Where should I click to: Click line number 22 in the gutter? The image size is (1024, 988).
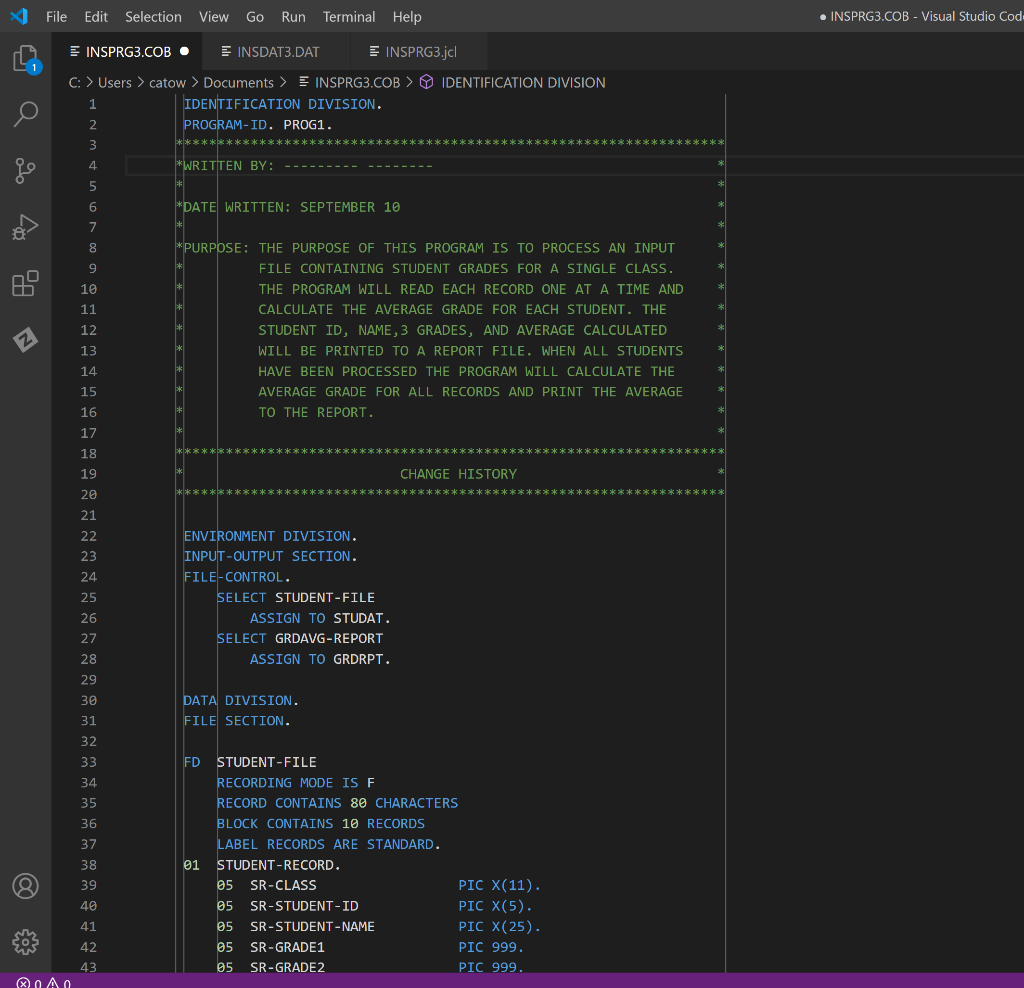pyautogui.click(x=90, y=536)
